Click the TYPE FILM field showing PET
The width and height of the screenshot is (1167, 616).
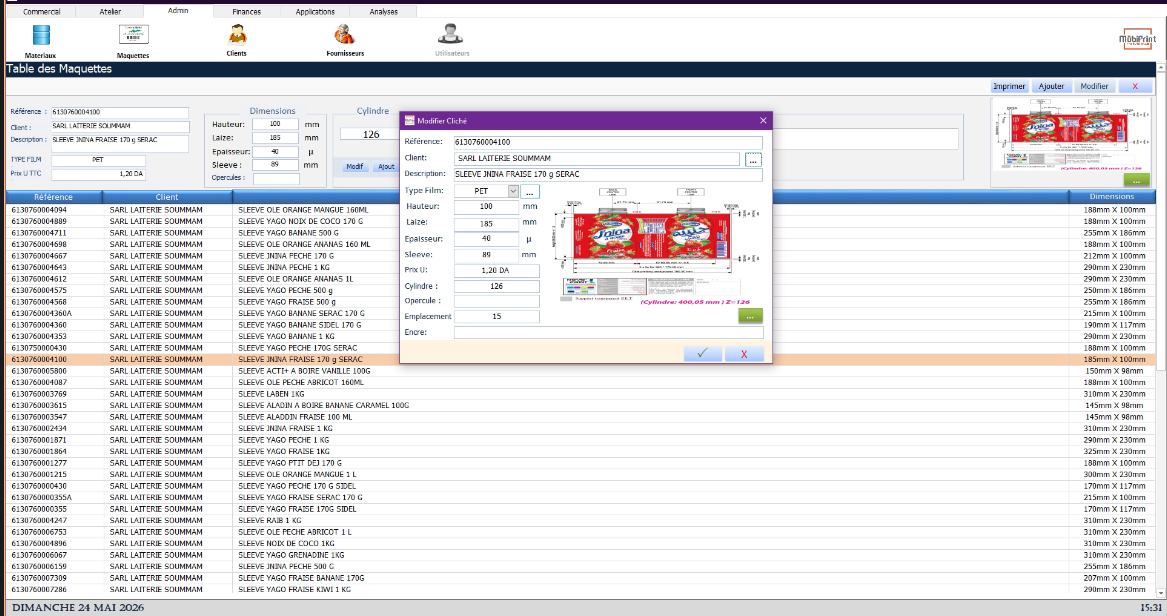[x=98, y=160]
